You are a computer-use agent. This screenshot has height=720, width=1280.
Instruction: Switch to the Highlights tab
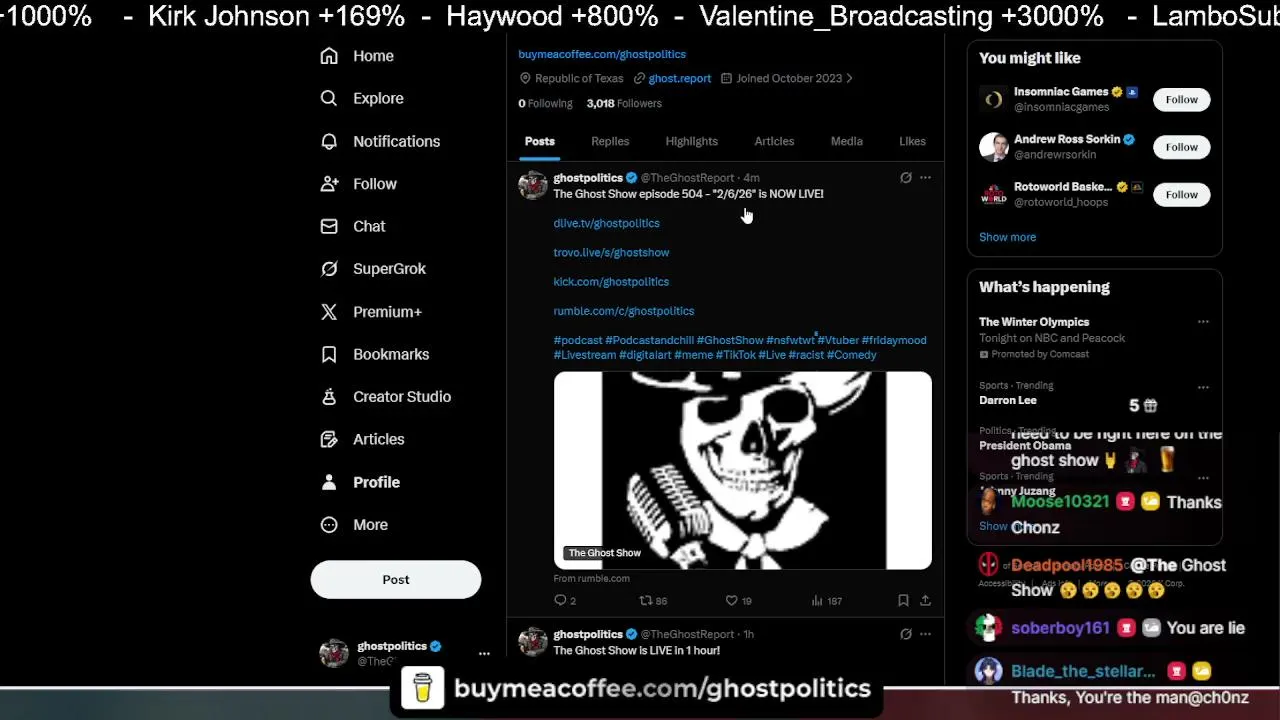[692, 141]
